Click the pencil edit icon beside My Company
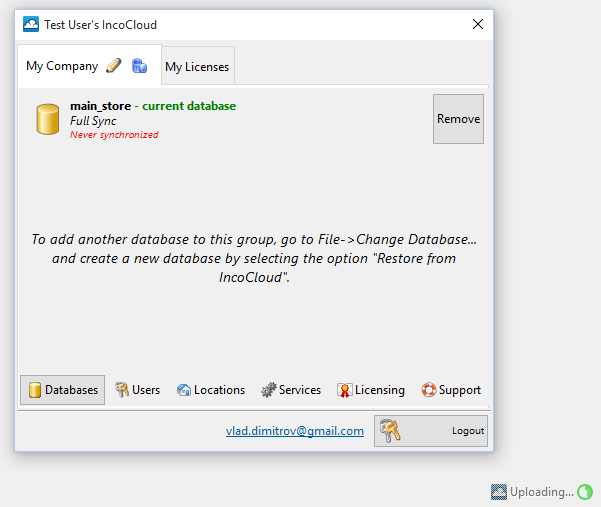 pyautogui.click(x=113, y=66)
